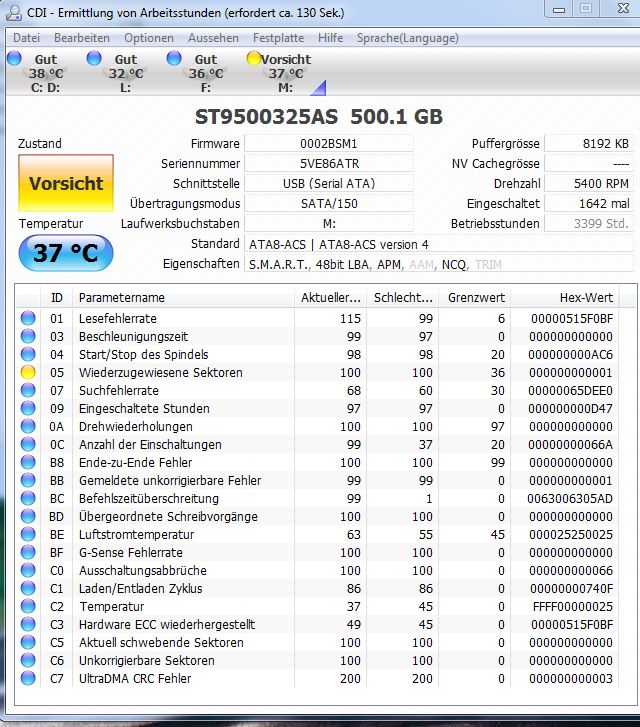The height and width of the screenshot is (727, 640).
Task: Select the Wiederzugewiesene Sektoren parameter name
Action: coord(160,372)
